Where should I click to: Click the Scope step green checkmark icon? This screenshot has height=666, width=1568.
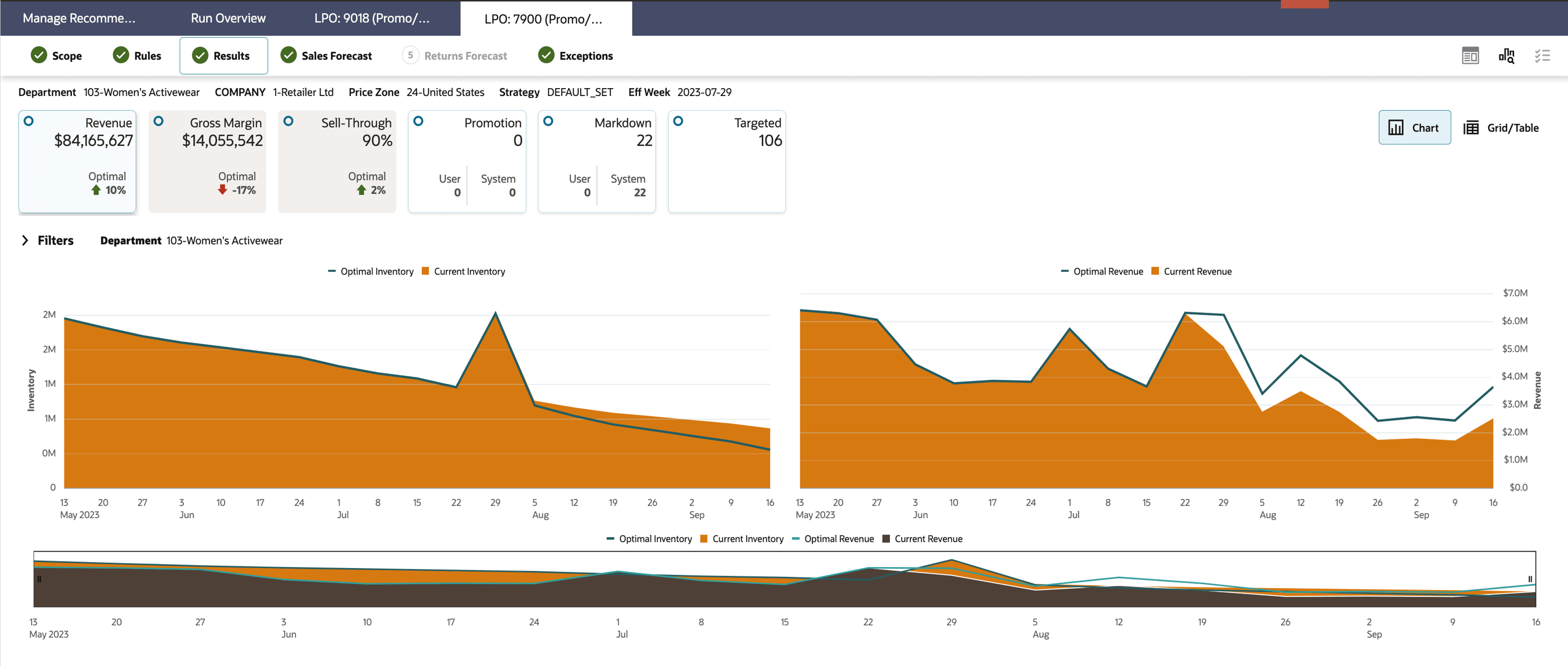(39, 55)
